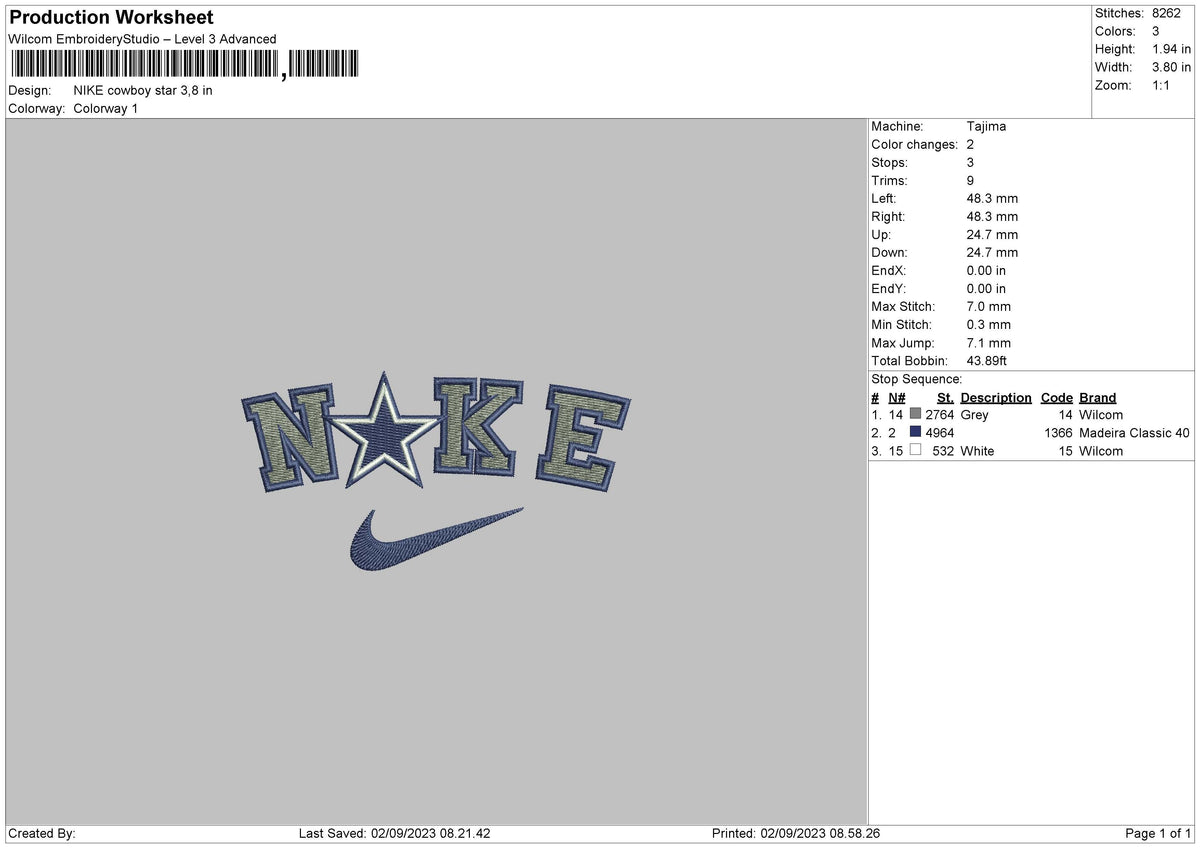Screen dimensions: 1200x848
Task: Click the Color changes value 2
Action: [x=971, y=145]
